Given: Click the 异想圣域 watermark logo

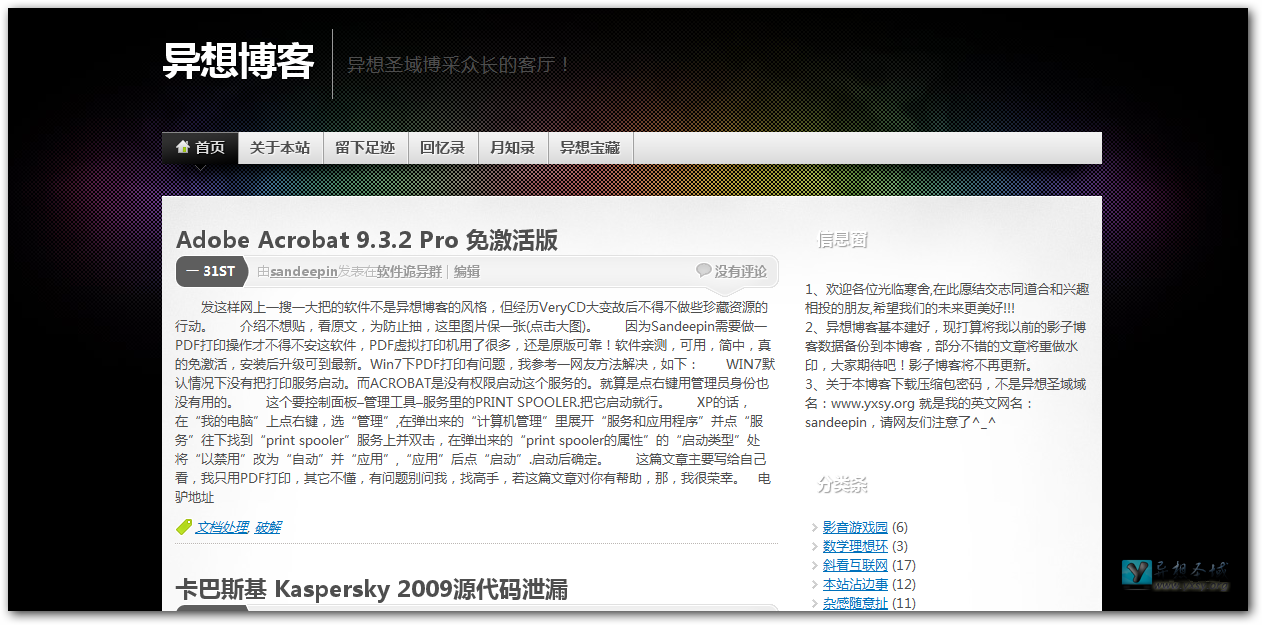Looking at the screenshot, I should 1174,573.
